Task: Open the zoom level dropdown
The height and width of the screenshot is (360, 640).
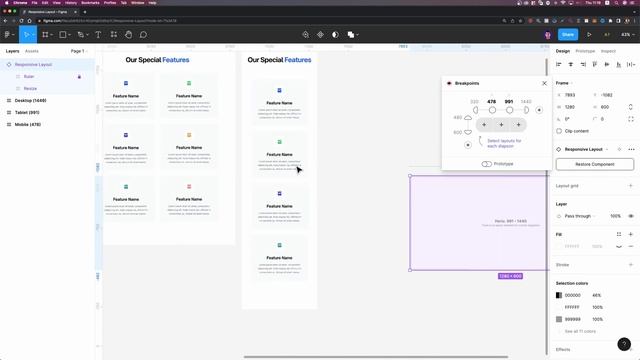Action: [x=627, y=35]
